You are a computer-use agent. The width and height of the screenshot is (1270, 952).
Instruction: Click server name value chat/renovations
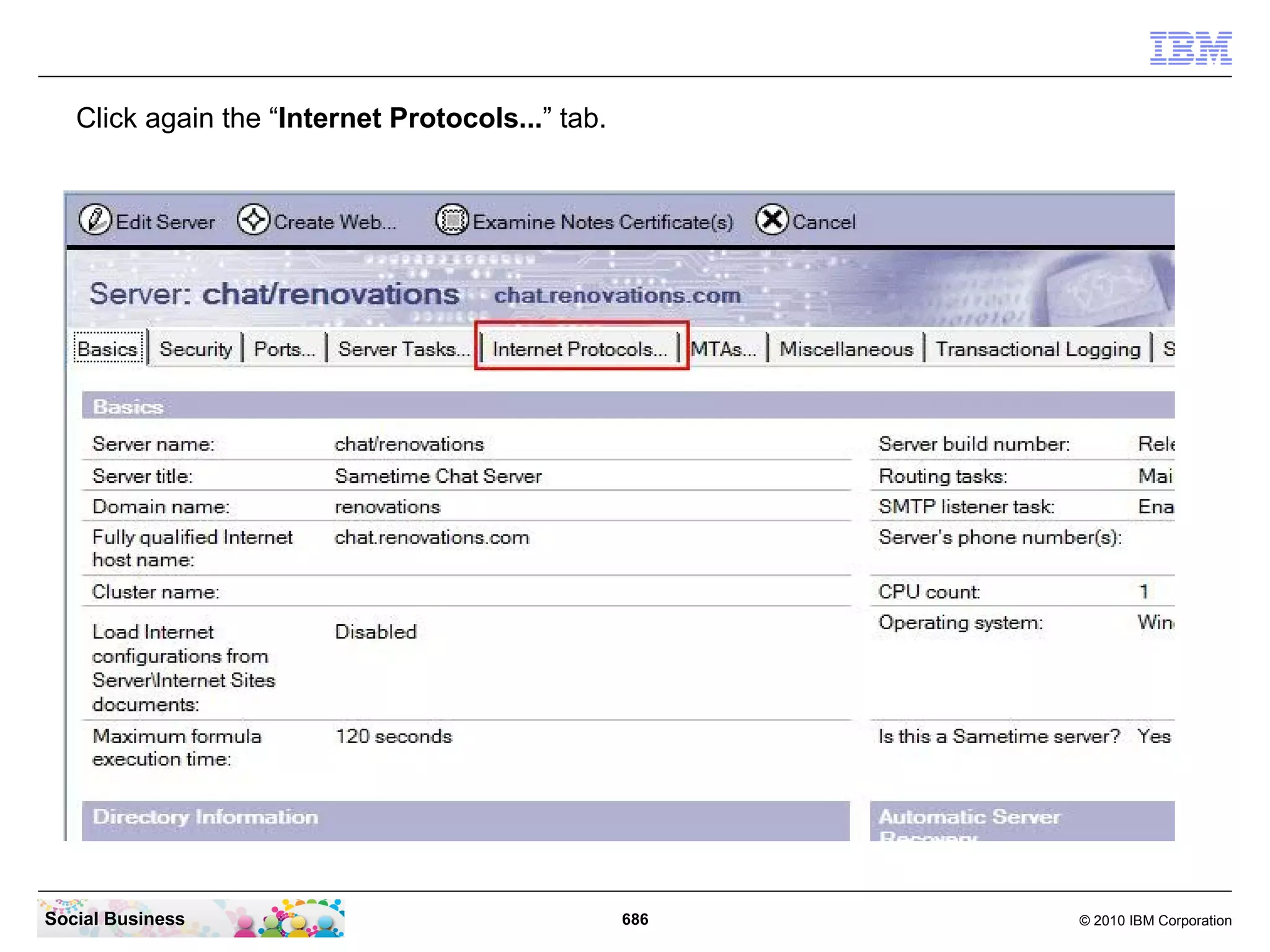click(x=409, y=444)
